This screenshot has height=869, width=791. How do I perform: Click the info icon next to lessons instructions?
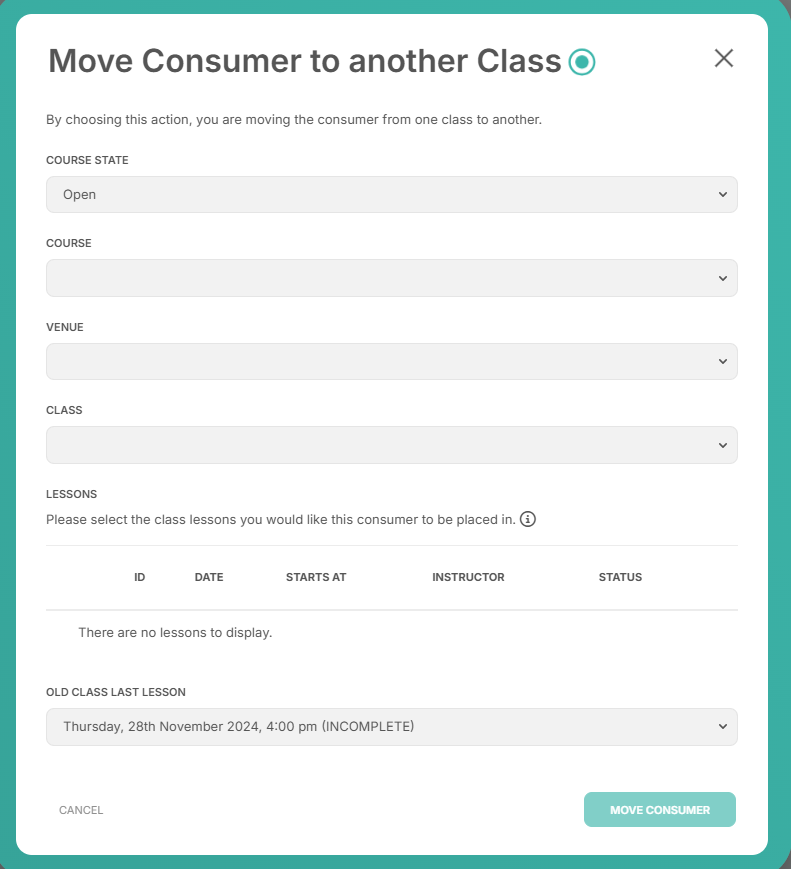[528, 519]
